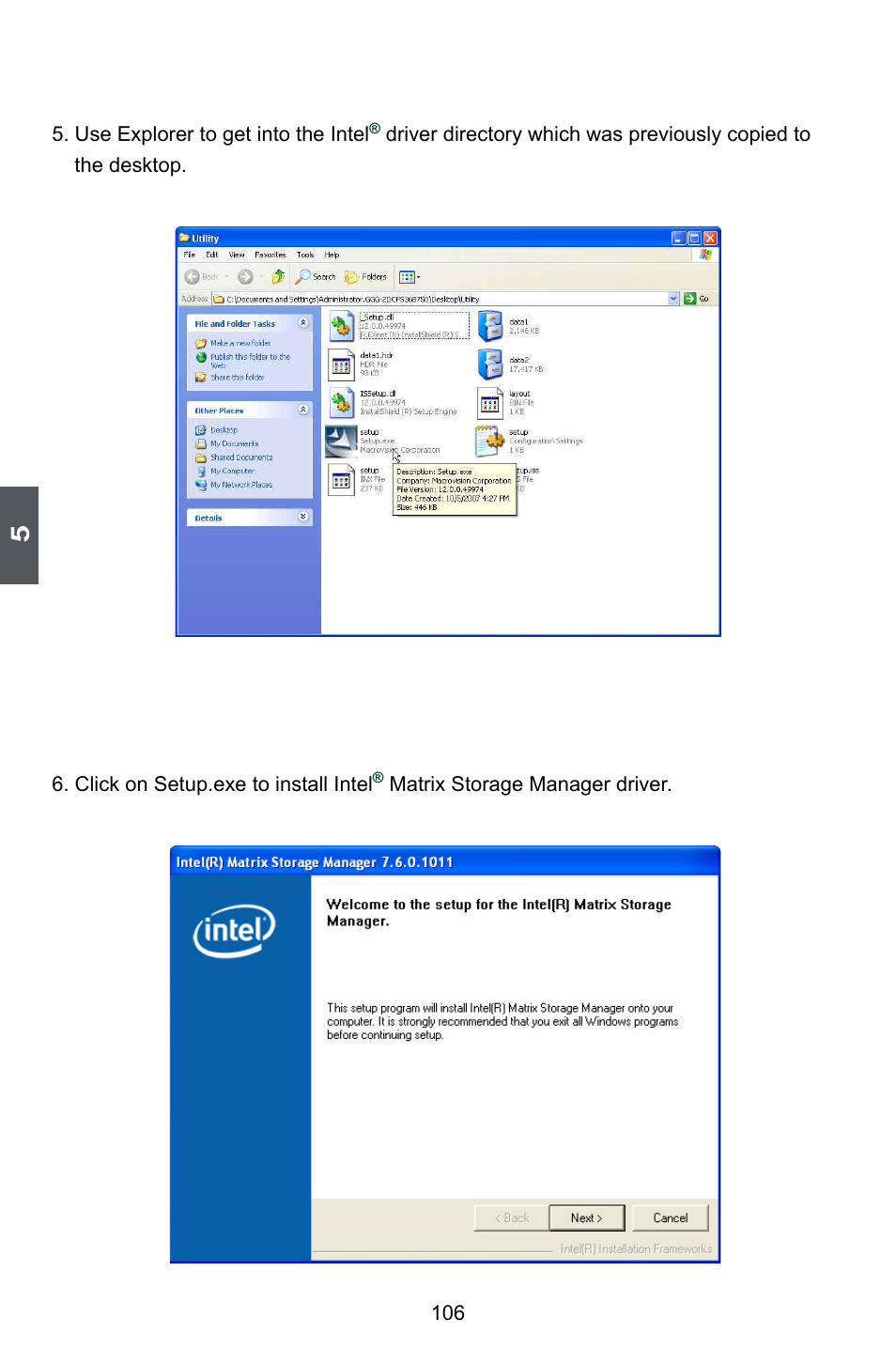This screenshot has width=896, height=1364.
Task: Open the Favorites menu
Action: (x=270, y=255)
